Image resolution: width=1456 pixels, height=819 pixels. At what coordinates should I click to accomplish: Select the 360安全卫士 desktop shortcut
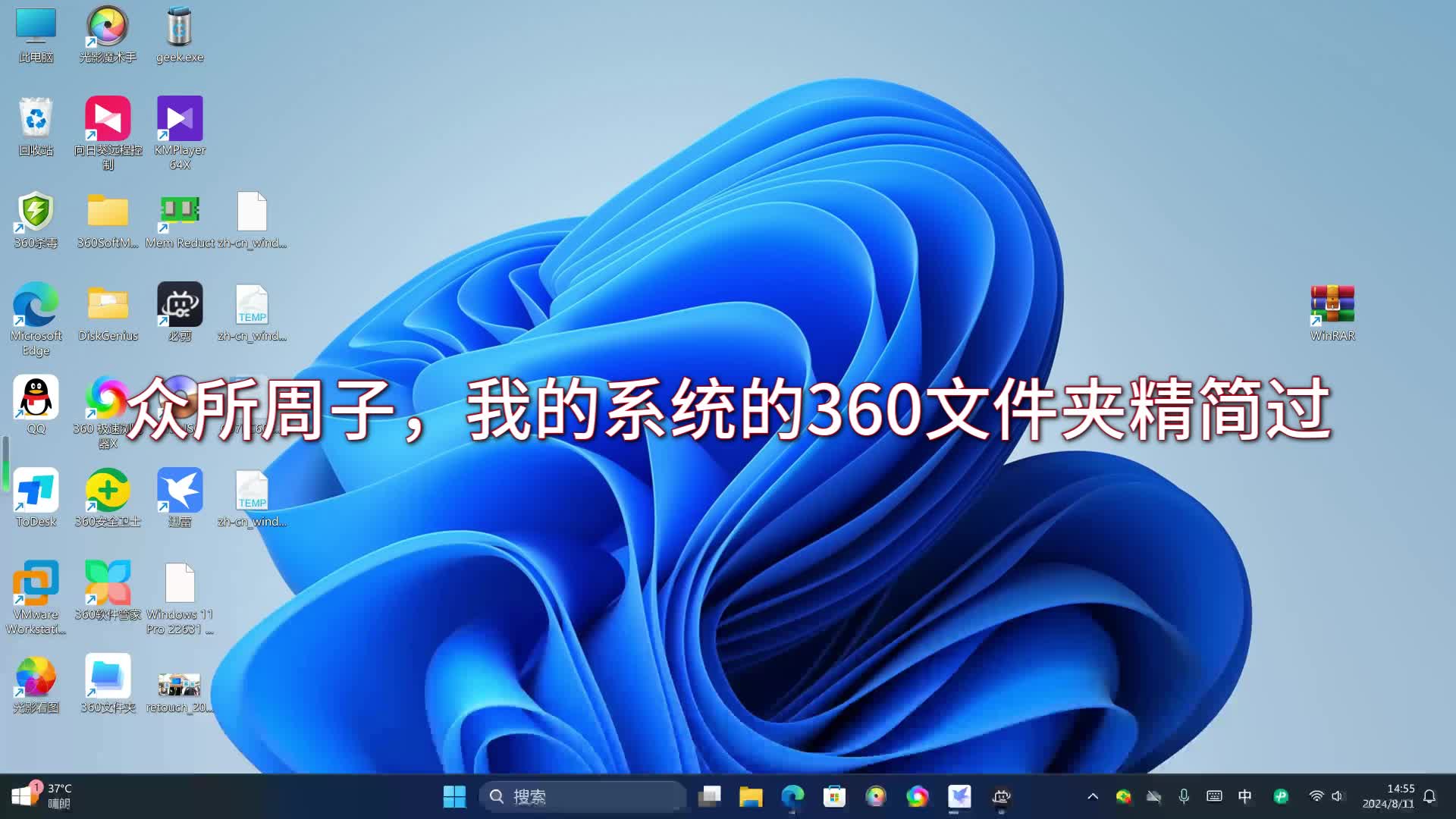click(108, 498)
